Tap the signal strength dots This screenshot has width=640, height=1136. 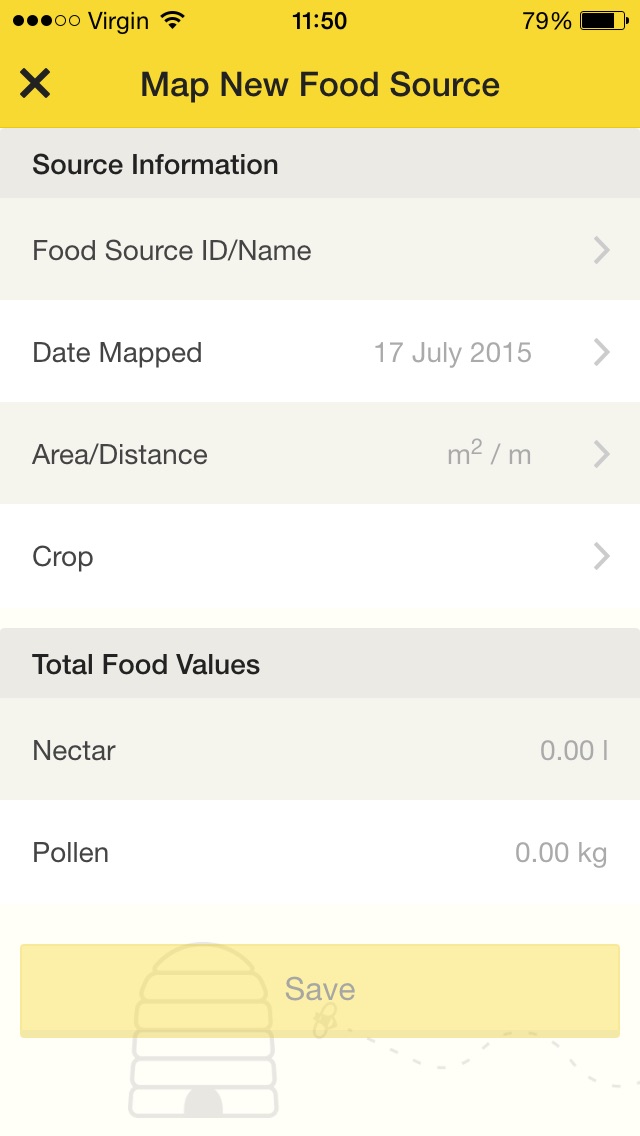[46, 20]
